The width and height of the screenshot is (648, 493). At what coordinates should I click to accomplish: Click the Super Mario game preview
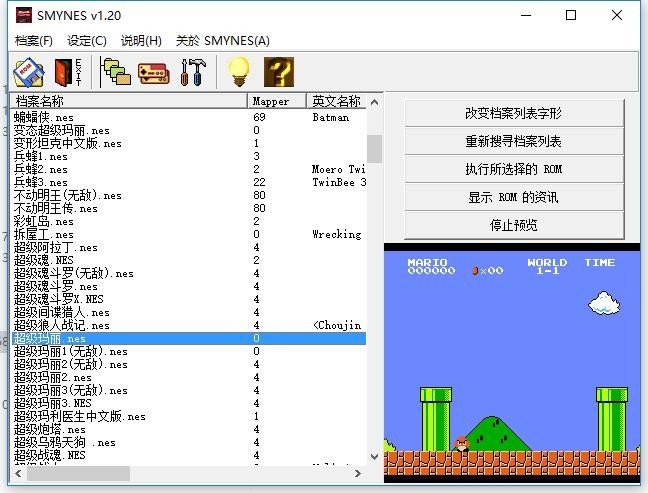[512, 363]
